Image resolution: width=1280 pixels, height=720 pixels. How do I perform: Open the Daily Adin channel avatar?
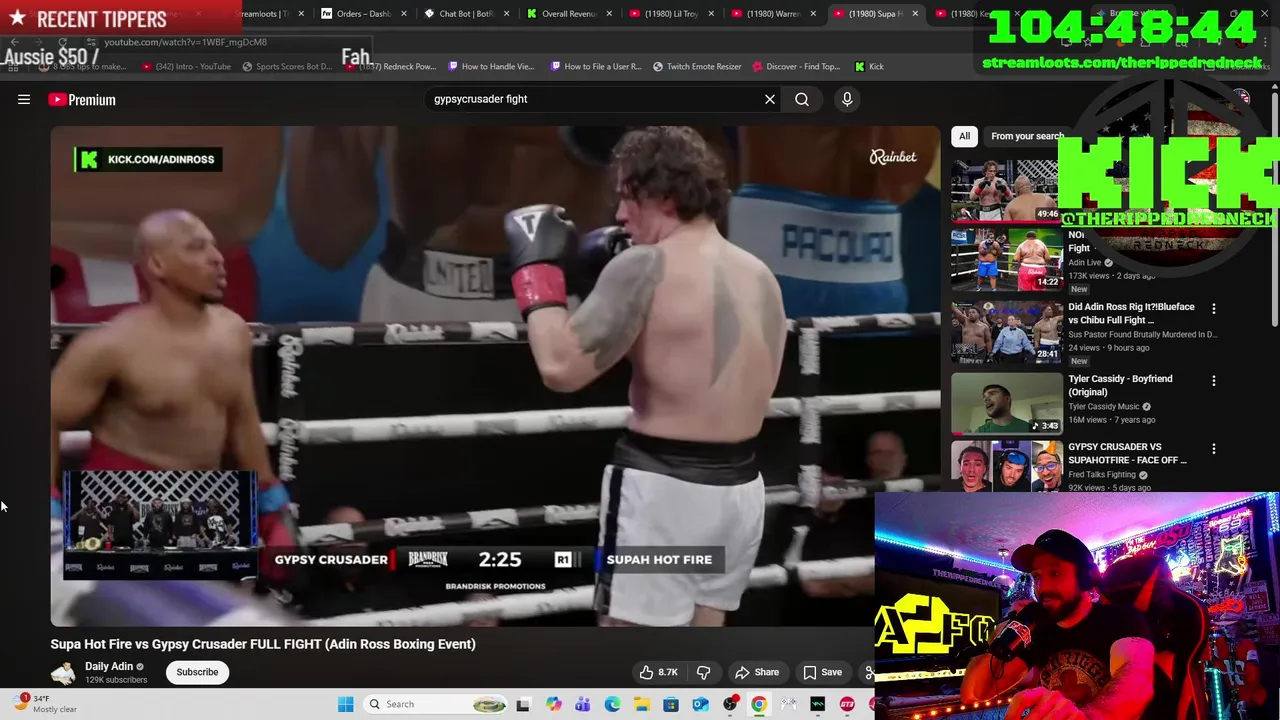coord(63,672)
